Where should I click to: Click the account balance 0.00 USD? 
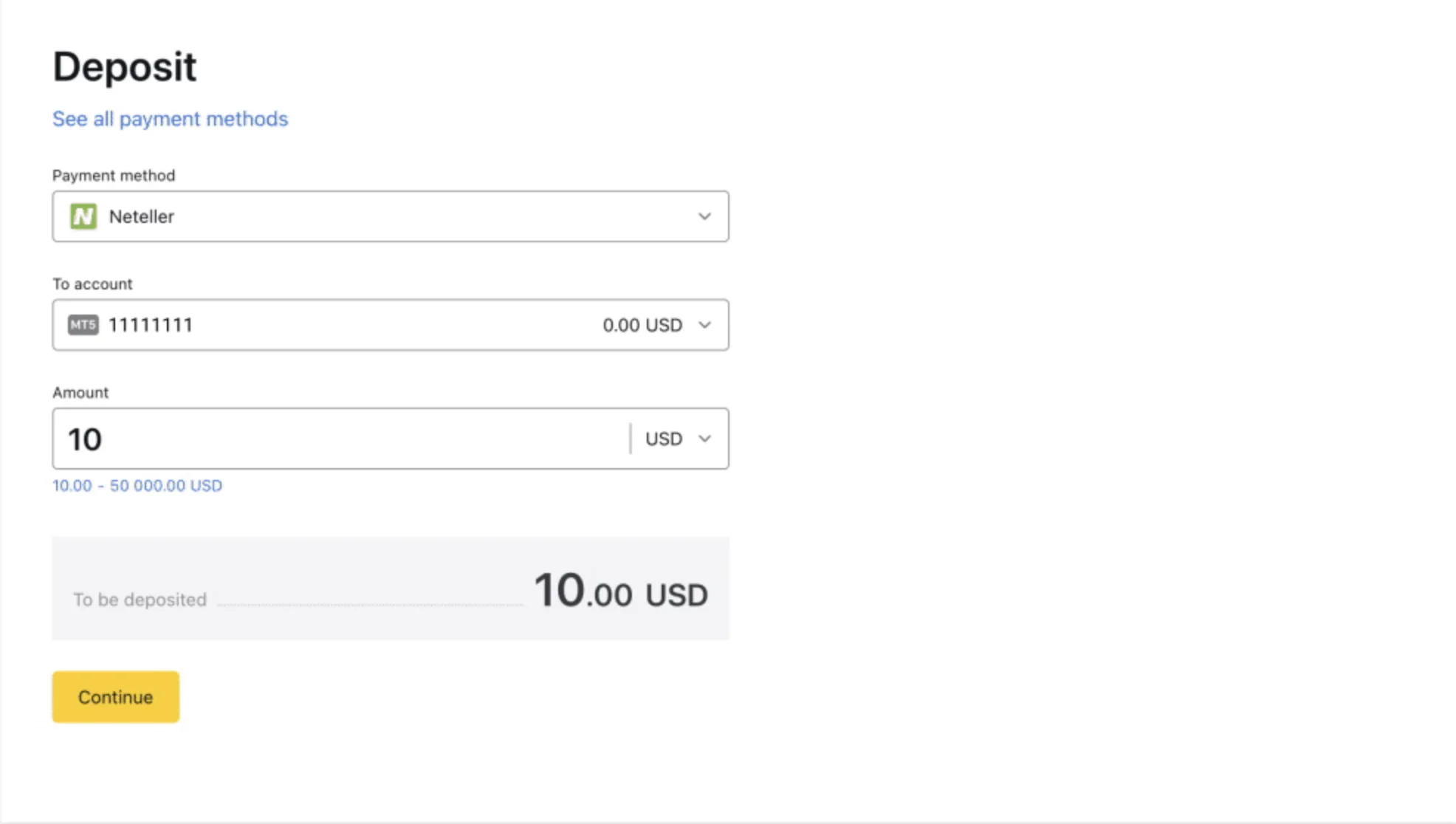642,325
